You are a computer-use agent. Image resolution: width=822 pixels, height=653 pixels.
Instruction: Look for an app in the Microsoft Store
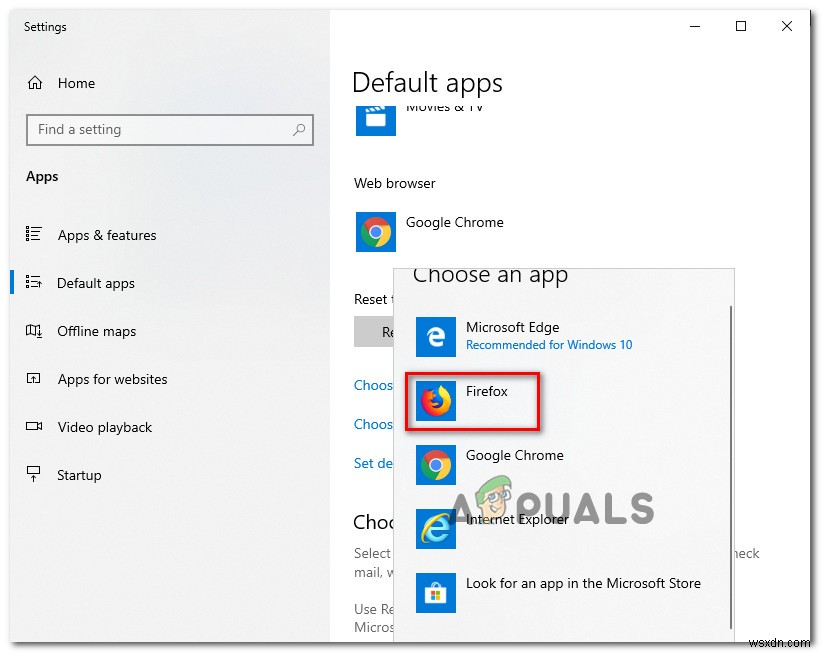coord(584,583)
